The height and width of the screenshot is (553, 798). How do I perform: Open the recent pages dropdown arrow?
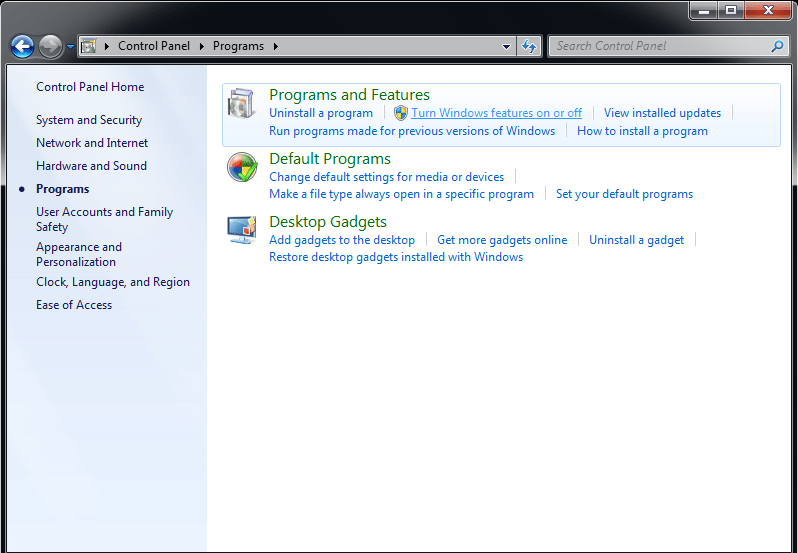70,47
